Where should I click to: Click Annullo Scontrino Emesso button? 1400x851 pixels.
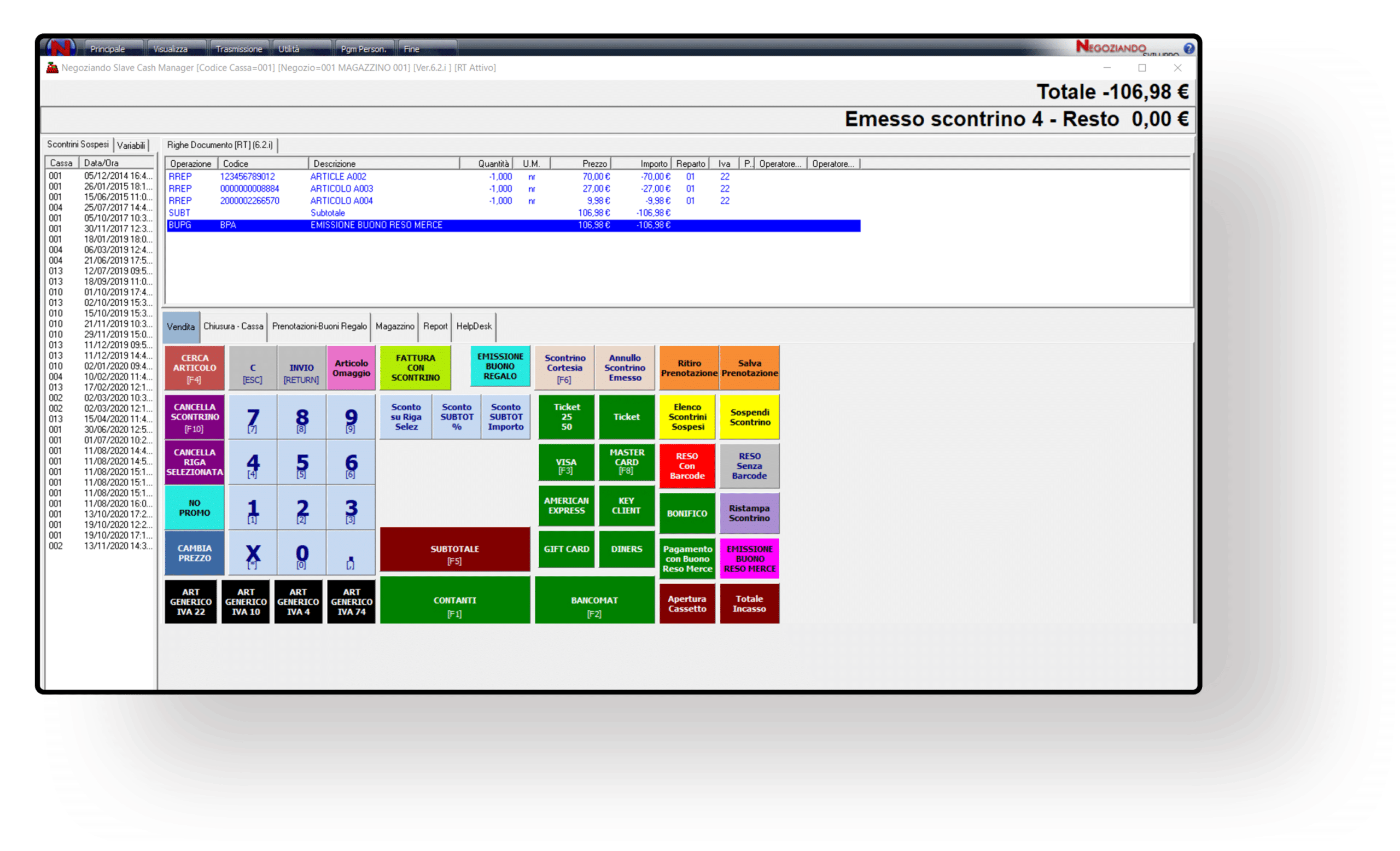pyautogui.click(x=625, y=368)
